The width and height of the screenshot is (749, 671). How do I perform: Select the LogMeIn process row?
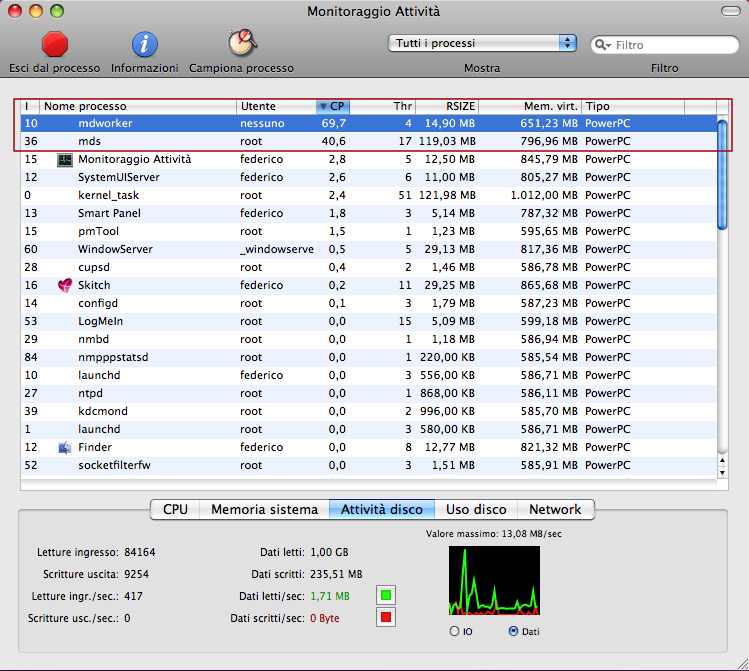point(369,321)
